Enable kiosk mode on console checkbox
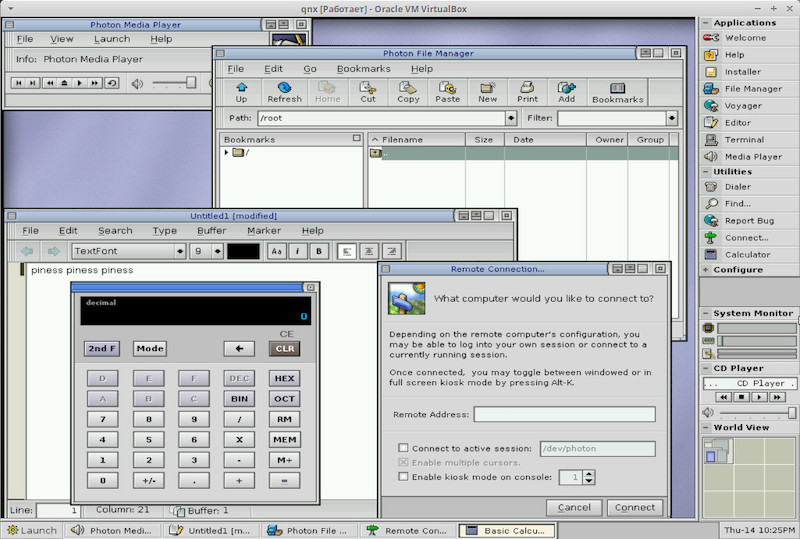Image resolution: width=800 pixels, height=539 pixels. (404, 477)
